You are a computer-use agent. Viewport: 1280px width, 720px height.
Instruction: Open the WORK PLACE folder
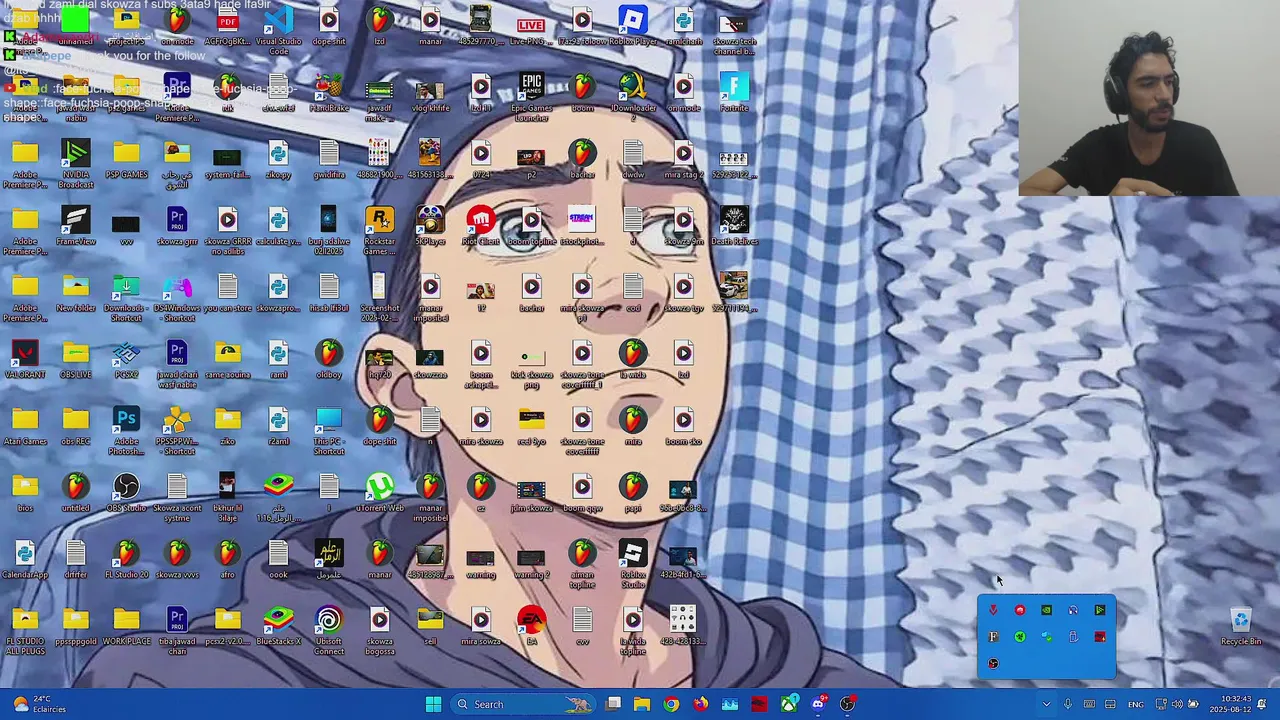tap(126, 627)
